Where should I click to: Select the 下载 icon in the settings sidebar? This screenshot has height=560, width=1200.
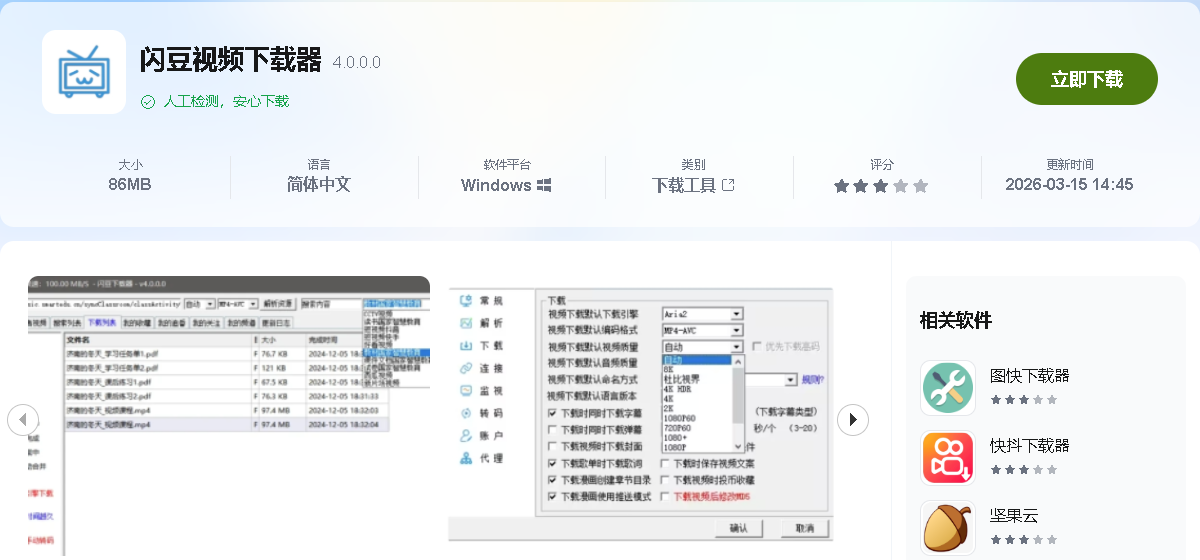click(x=466, y=346)
